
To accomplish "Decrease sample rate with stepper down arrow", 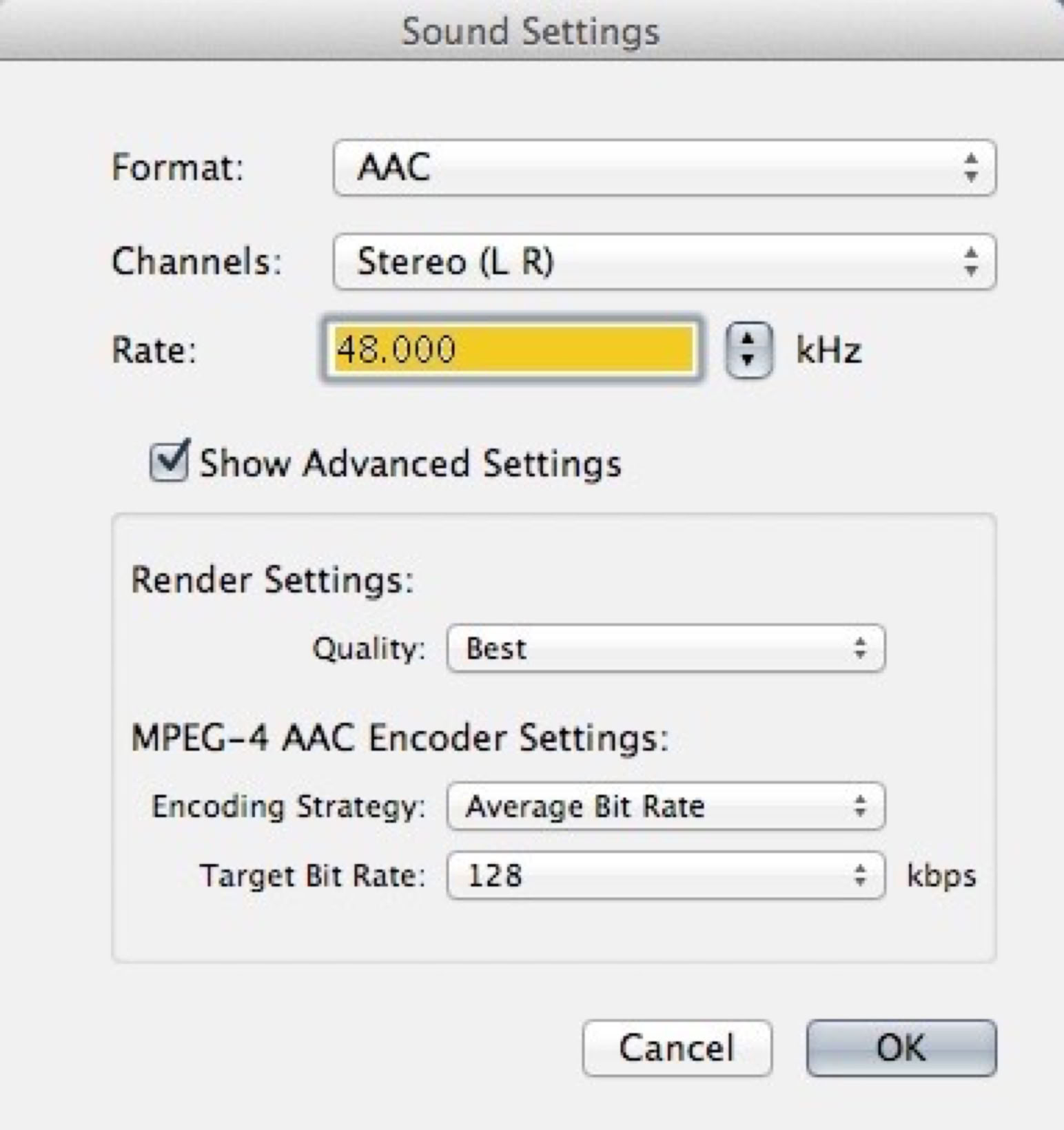I will click(748, 360).
